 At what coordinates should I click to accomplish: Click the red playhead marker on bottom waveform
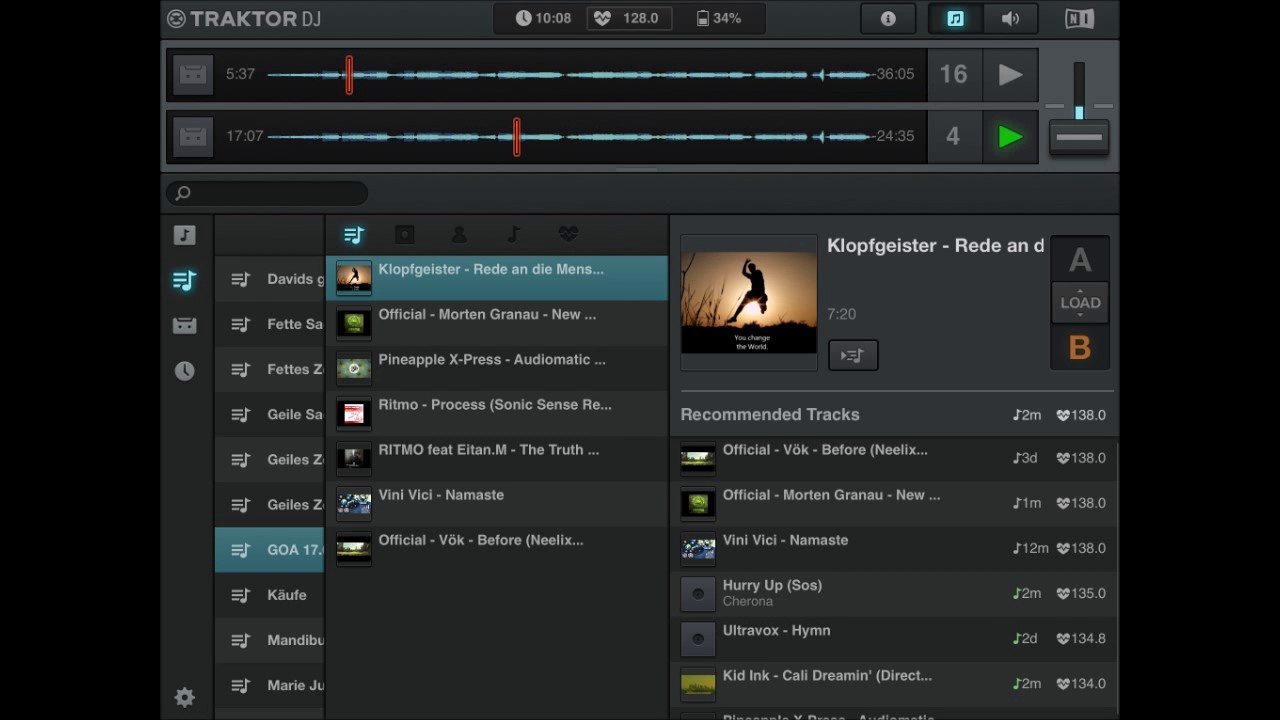point(516,136)
